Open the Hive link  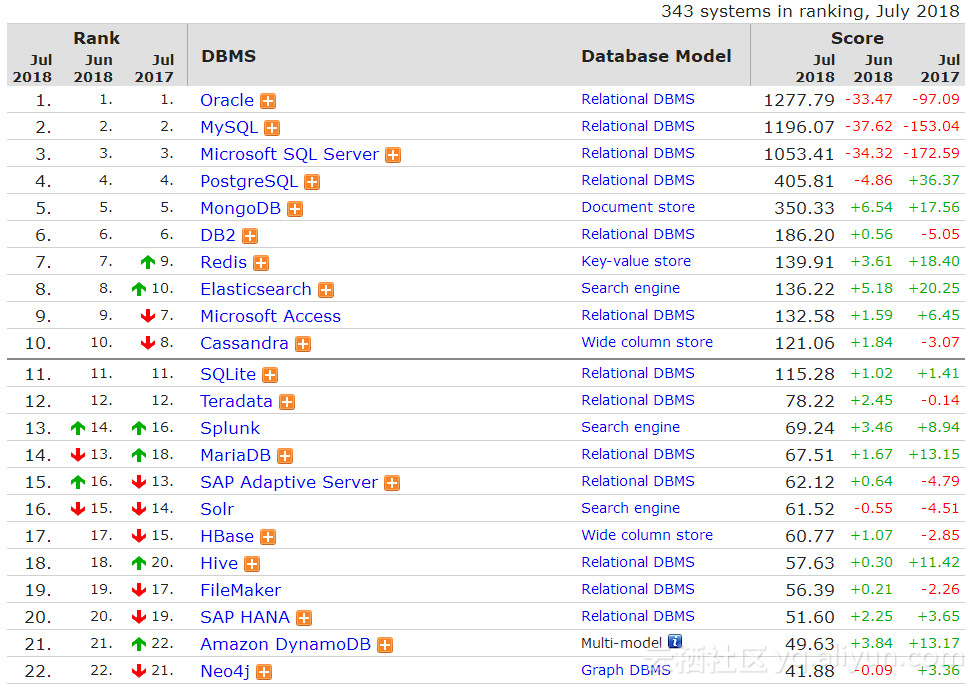pos(219,564)
